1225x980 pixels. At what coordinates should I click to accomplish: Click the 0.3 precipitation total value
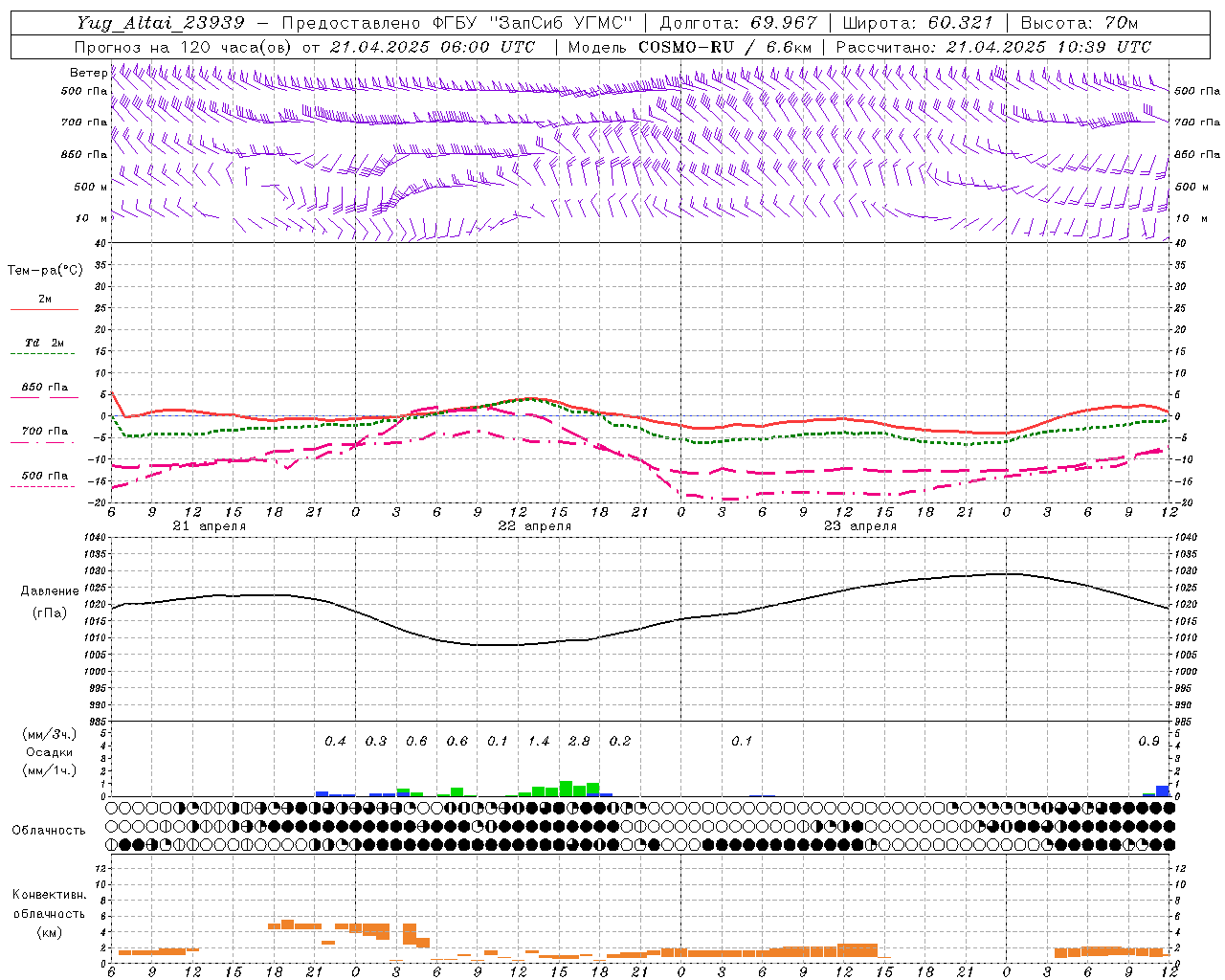[x=376, y=742]
